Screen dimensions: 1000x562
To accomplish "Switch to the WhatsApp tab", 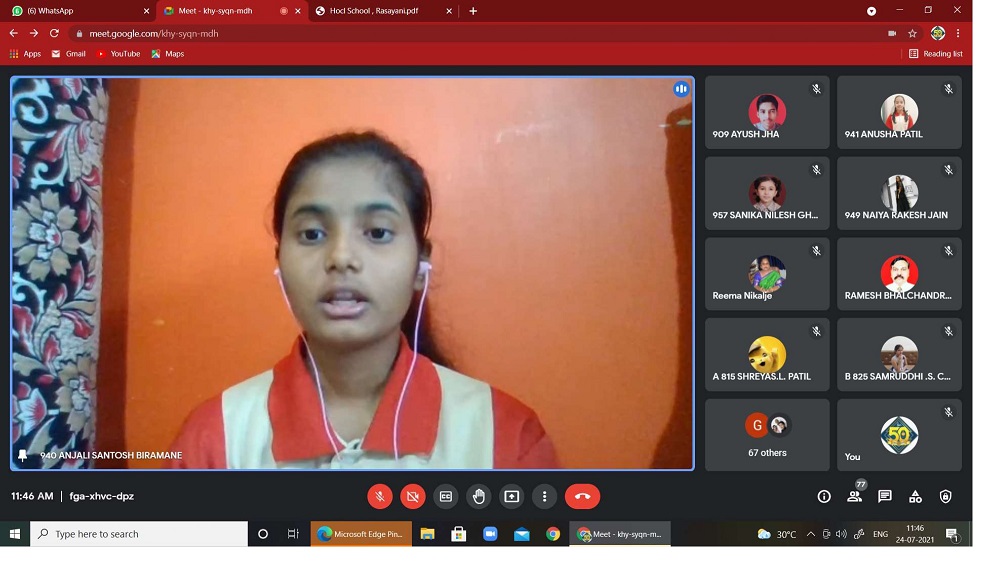I will pyautogui.click(x=80, y=11).
